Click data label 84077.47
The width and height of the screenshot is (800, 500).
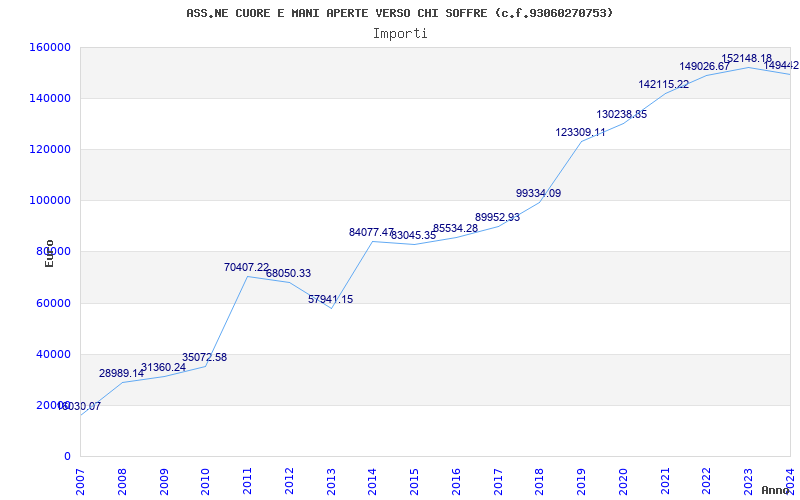click(371, 233)
